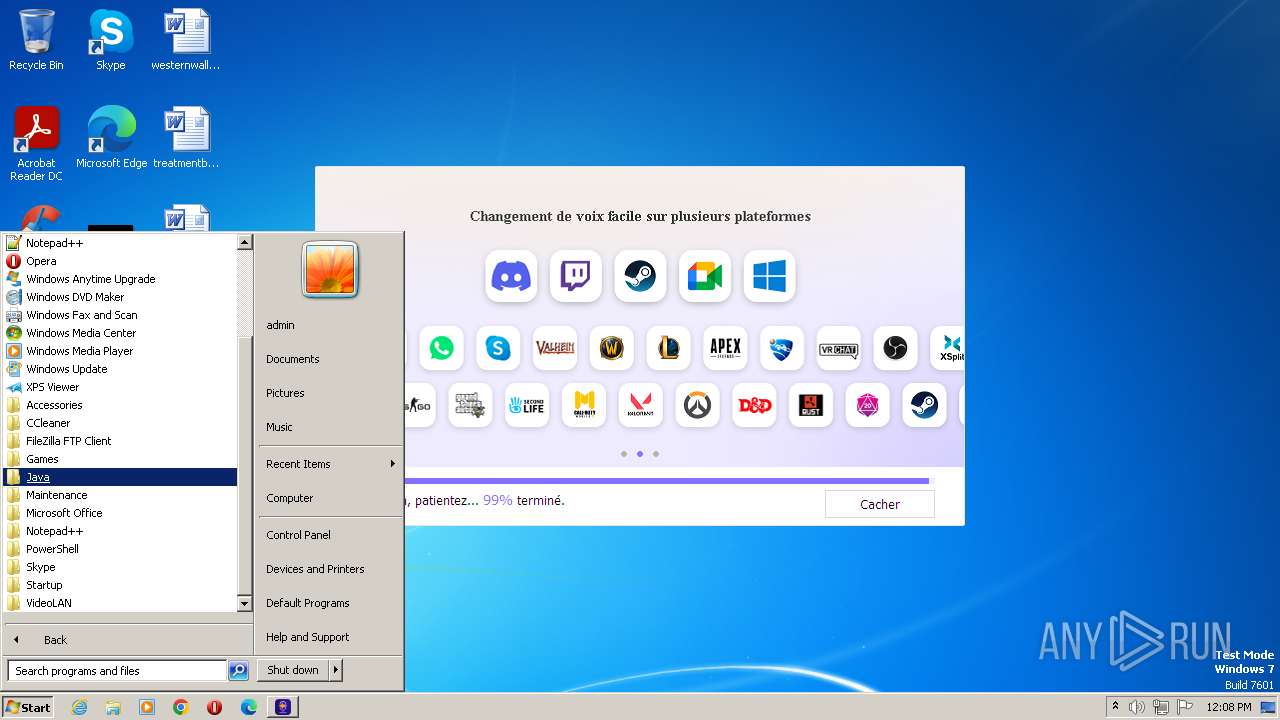The image size is (1280, 720).
Task: Click the League of Legends icon
Action: click(668, 348)
